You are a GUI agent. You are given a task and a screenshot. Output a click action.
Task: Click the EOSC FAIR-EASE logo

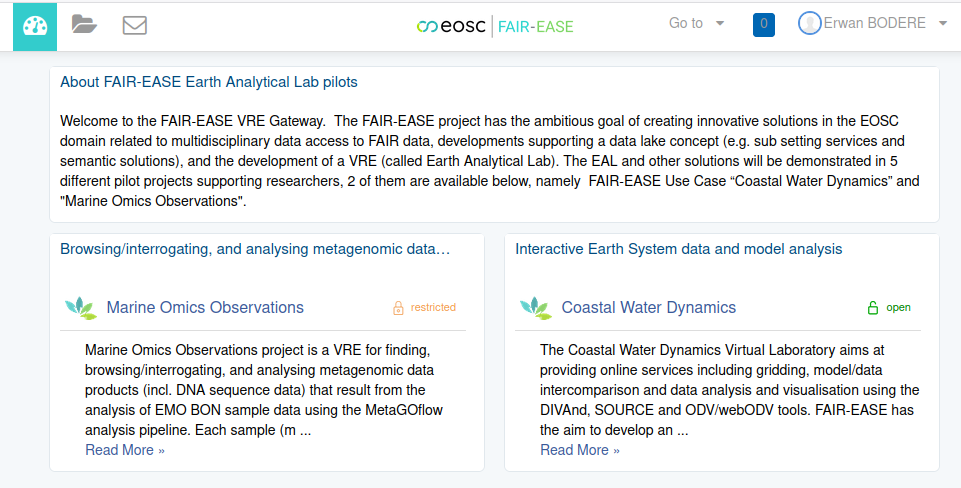tap(495, 26)
